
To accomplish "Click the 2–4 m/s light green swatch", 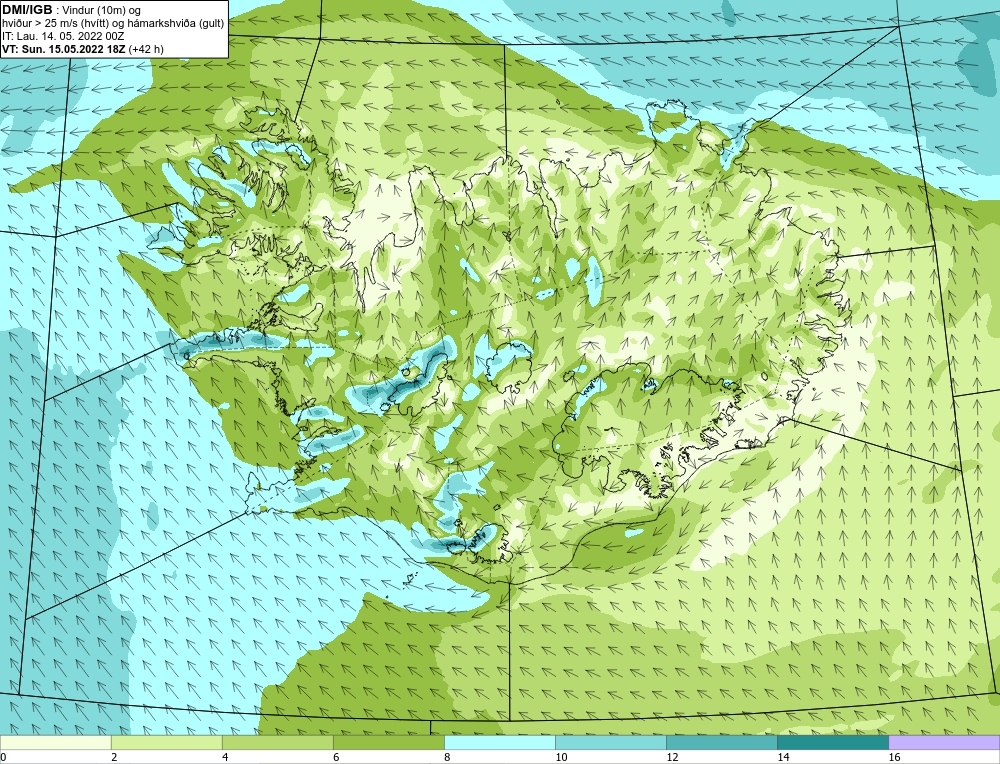I will pyautogui.click(x=166, y=742).
